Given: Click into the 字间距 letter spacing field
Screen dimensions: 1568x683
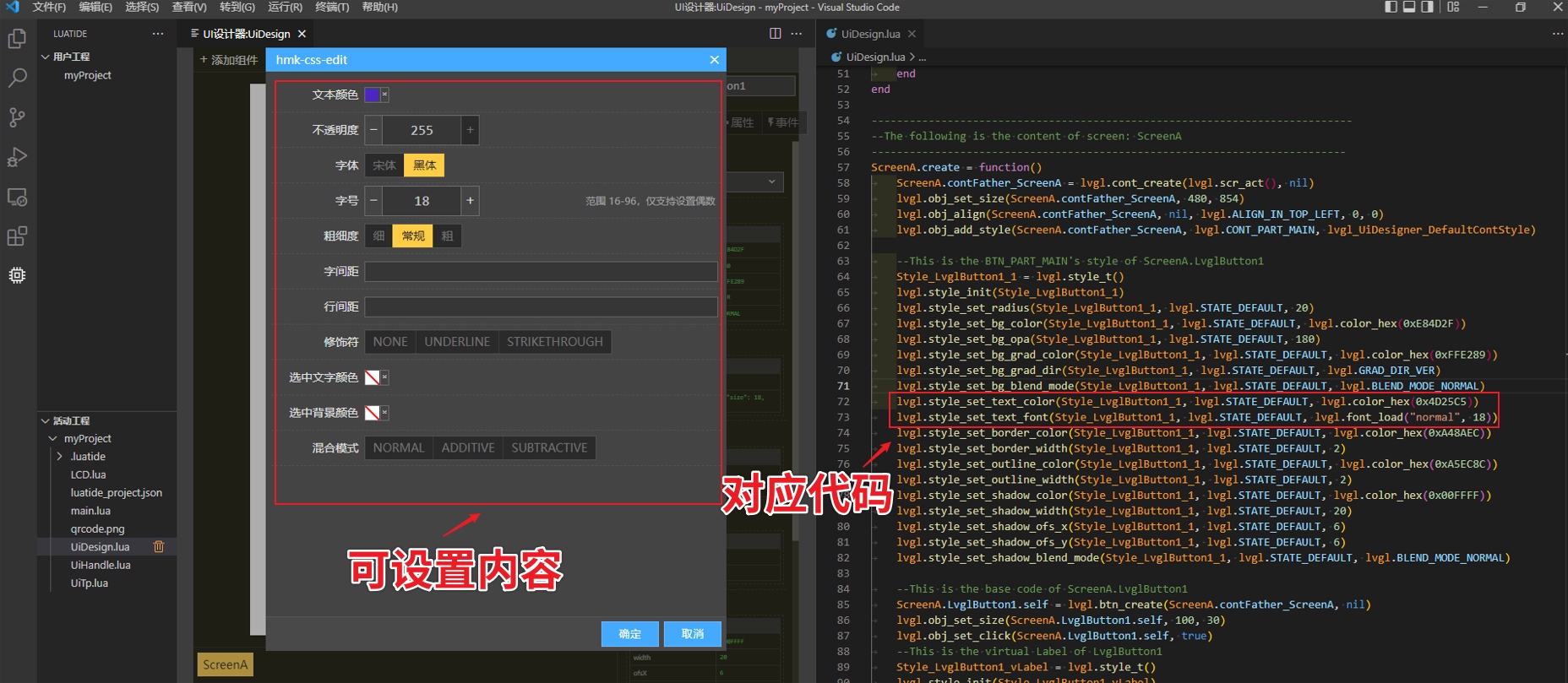Looking at the screenshot, I should pos(542,271).
